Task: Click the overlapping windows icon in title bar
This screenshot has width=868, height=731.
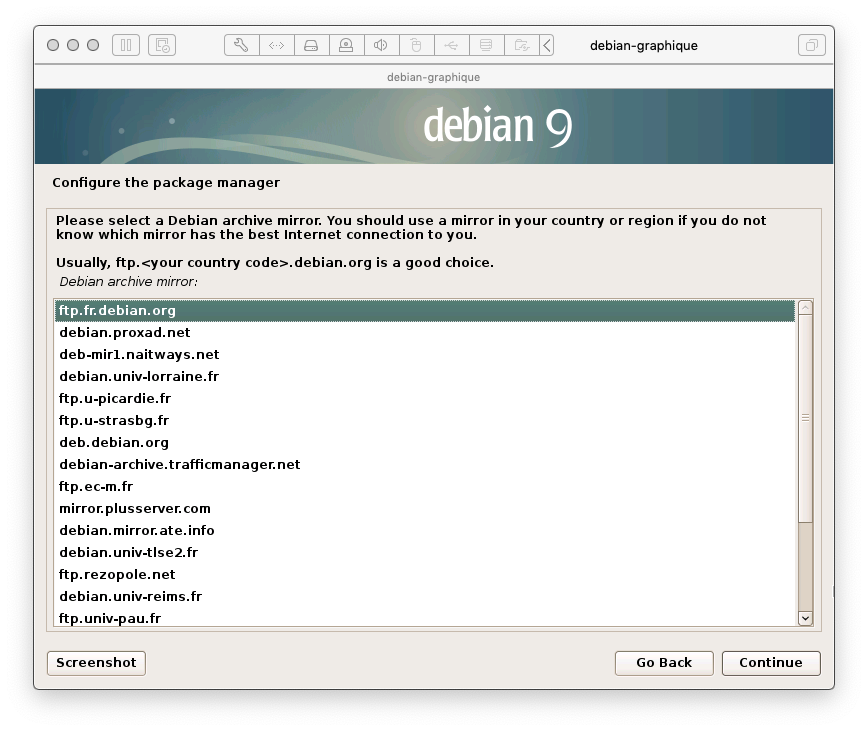Action: pos(812,45)
